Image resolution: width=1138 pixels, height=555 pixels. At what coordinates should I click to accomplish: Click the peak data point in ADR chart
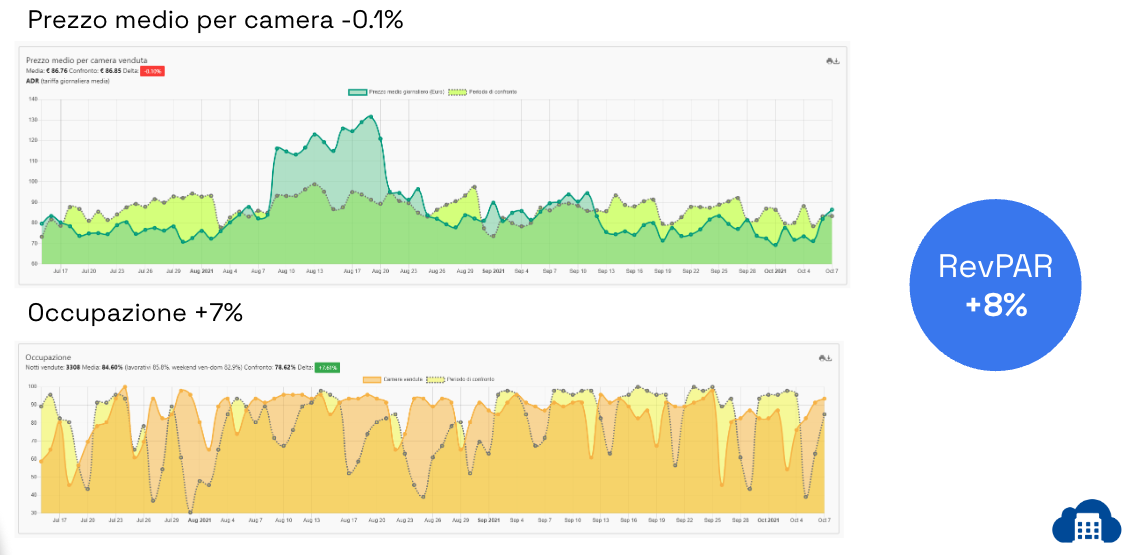pyautogui.click(x=371, y=116)
